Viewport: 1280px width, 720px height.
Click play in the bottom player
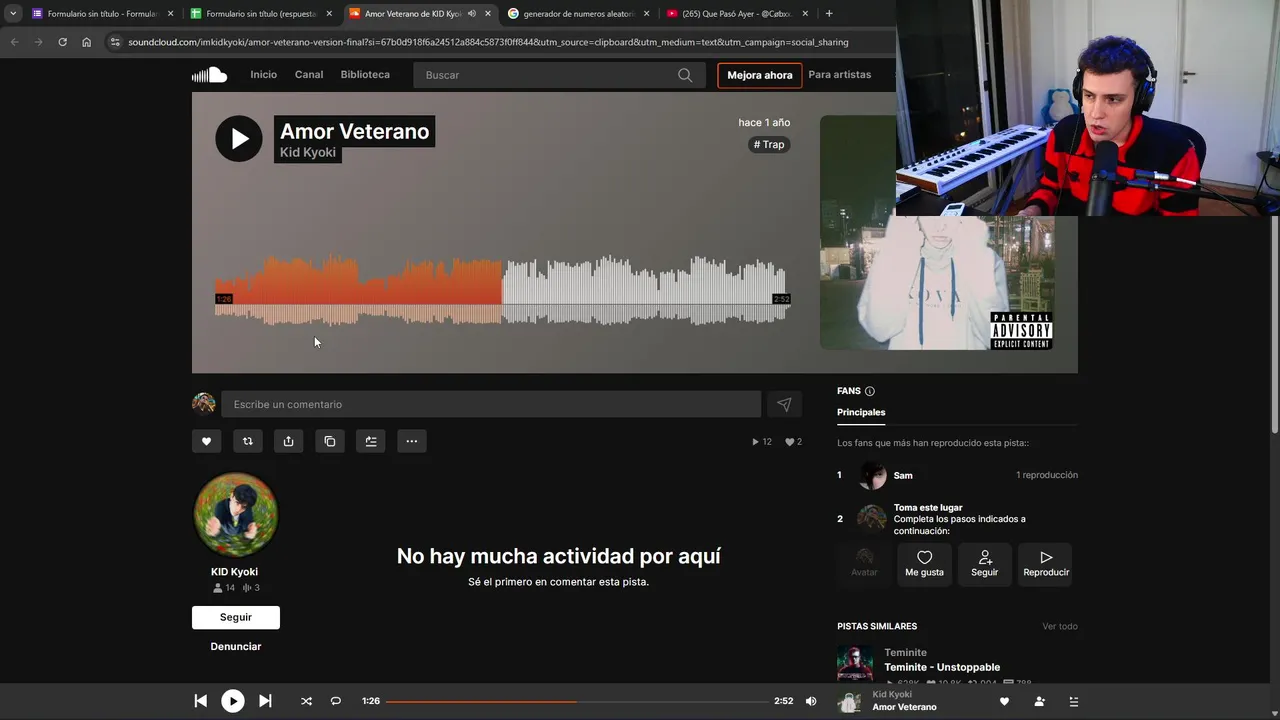tap(233, 701)
